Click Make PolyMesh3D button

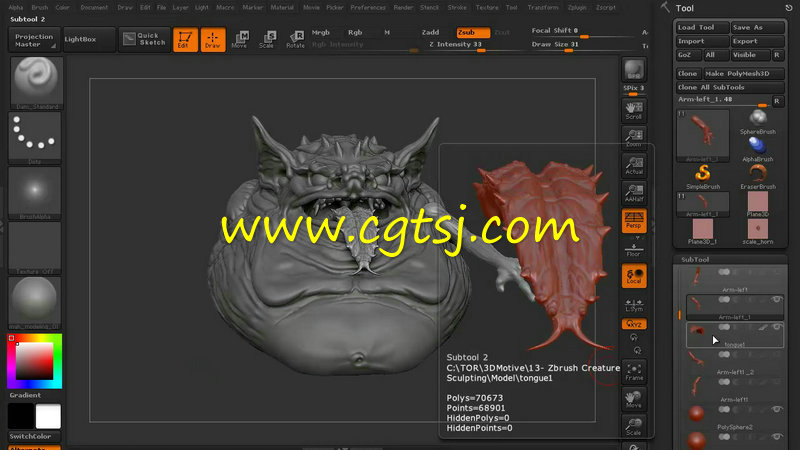tap(743, 73)
